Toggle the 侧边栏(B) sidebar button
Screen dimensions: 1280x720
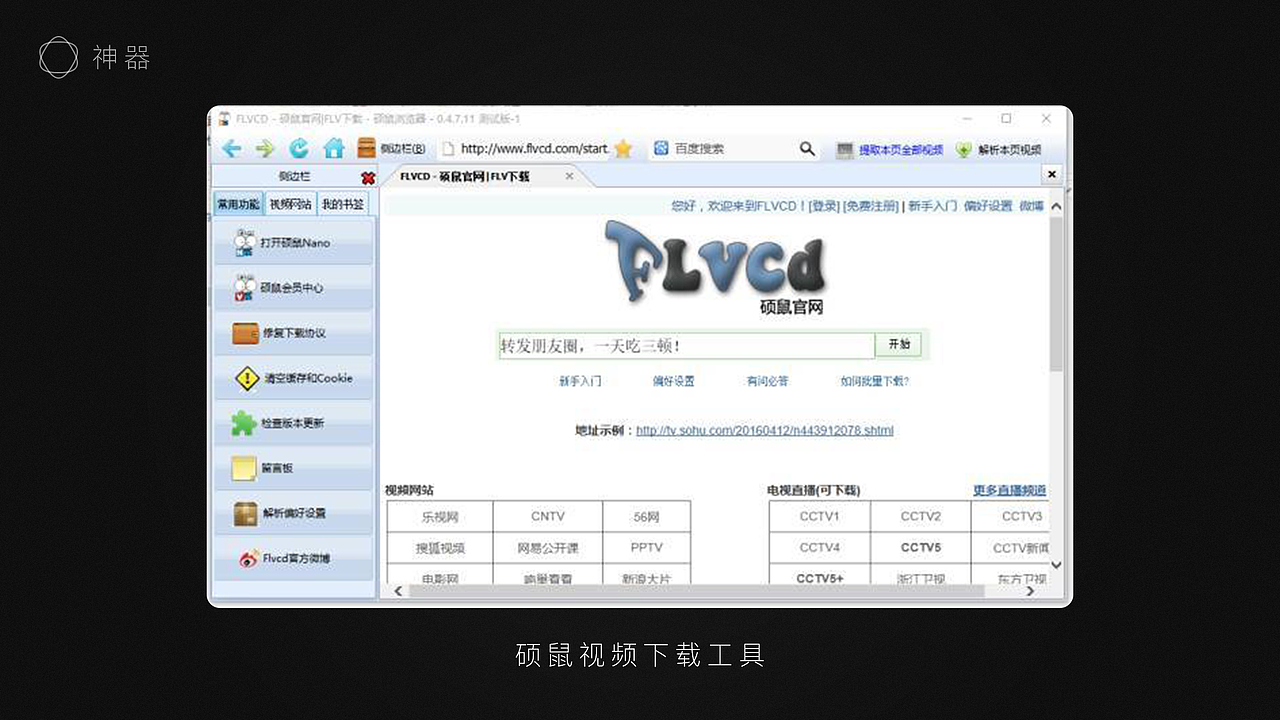392,149
